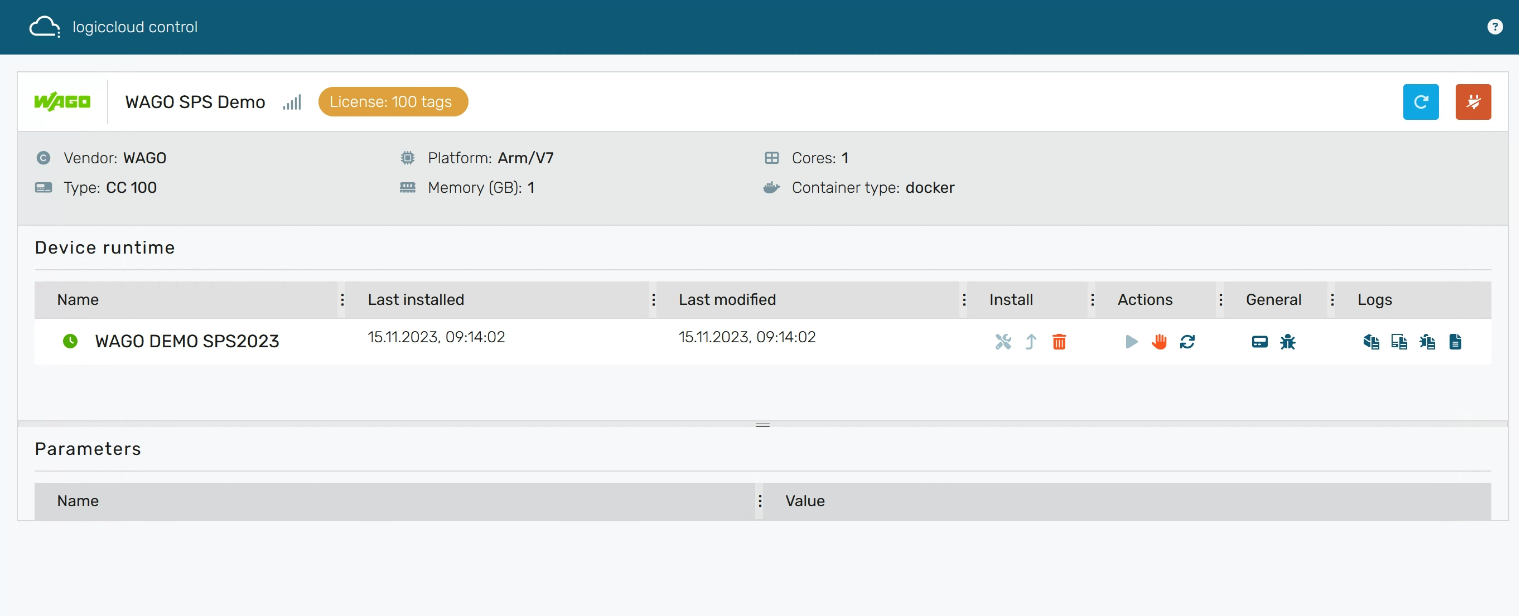Open the bug log icon in Logs column

coord(1427,342)
